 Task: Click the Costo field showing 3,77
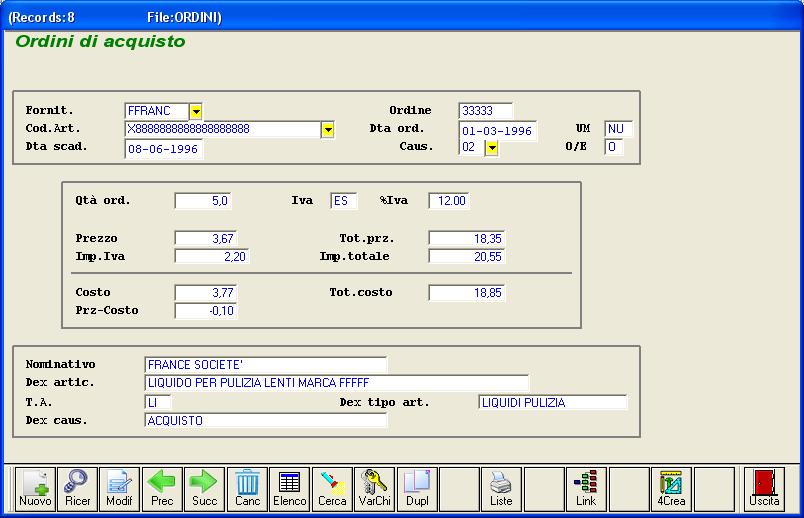pos(206,293)
